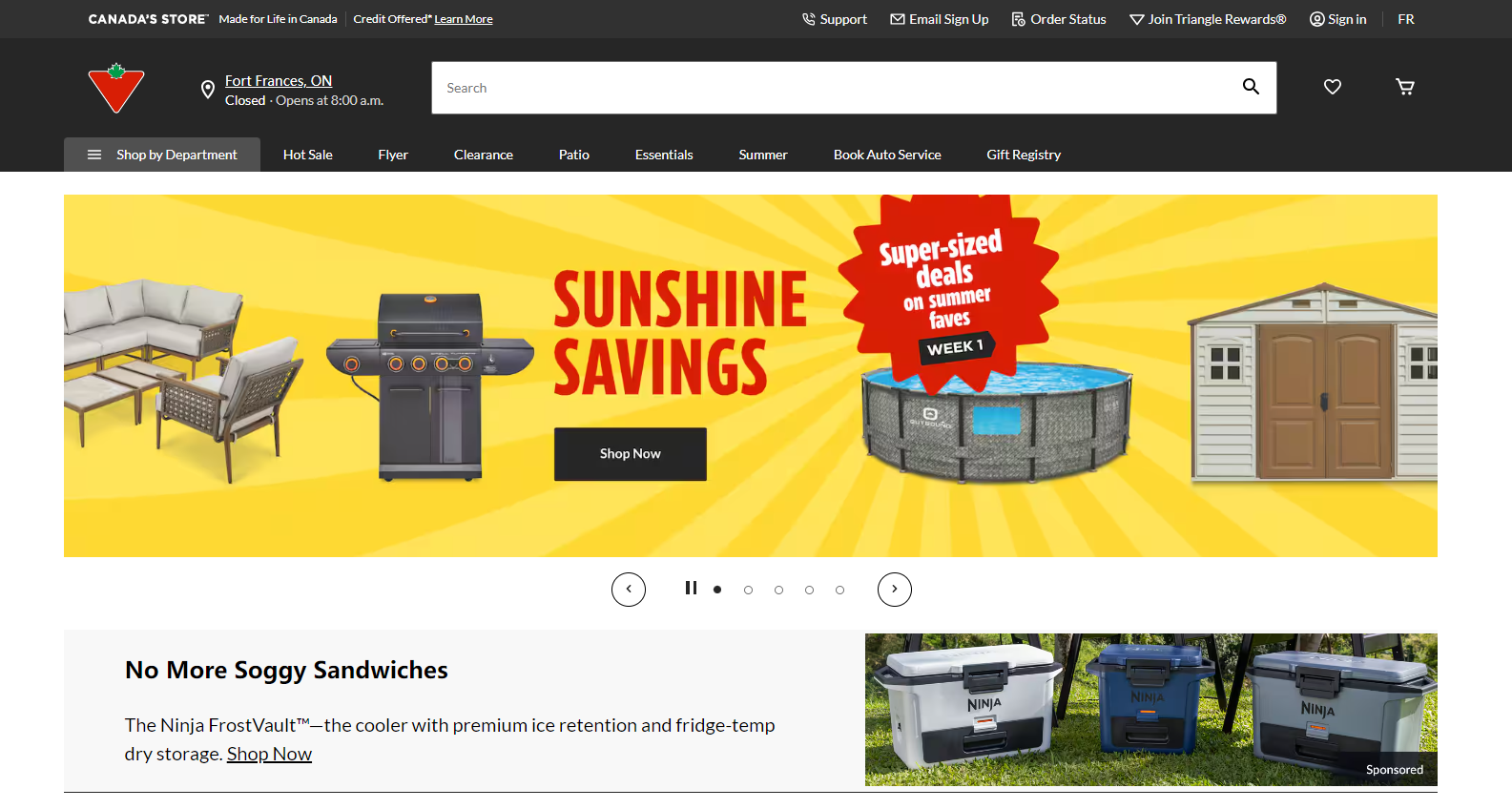The width and height of the screenshot is (1512, 809).
Task: Open the Clearance menu item
Action: (484, 155)
